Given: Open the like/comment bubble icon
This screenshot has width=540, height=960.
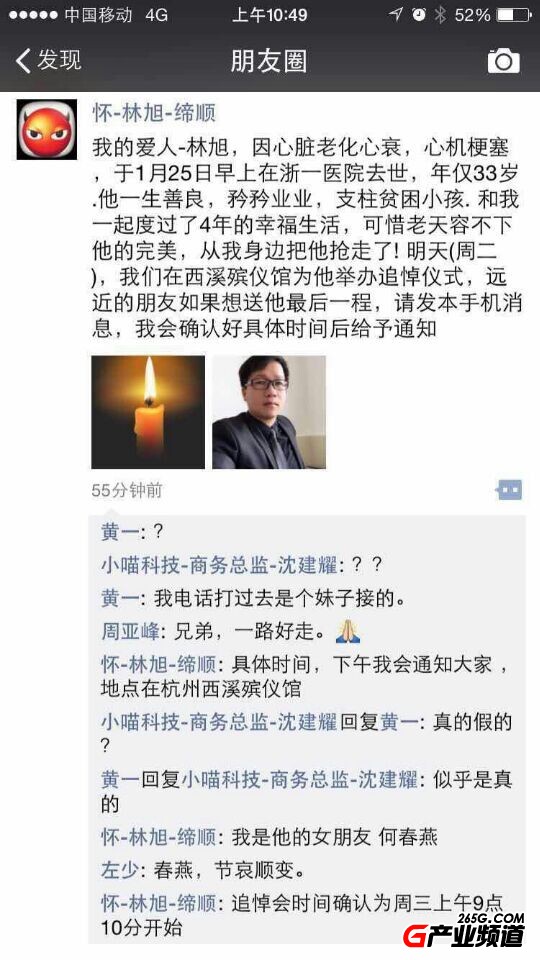Looking at the screenshot, I should (509, 490).
